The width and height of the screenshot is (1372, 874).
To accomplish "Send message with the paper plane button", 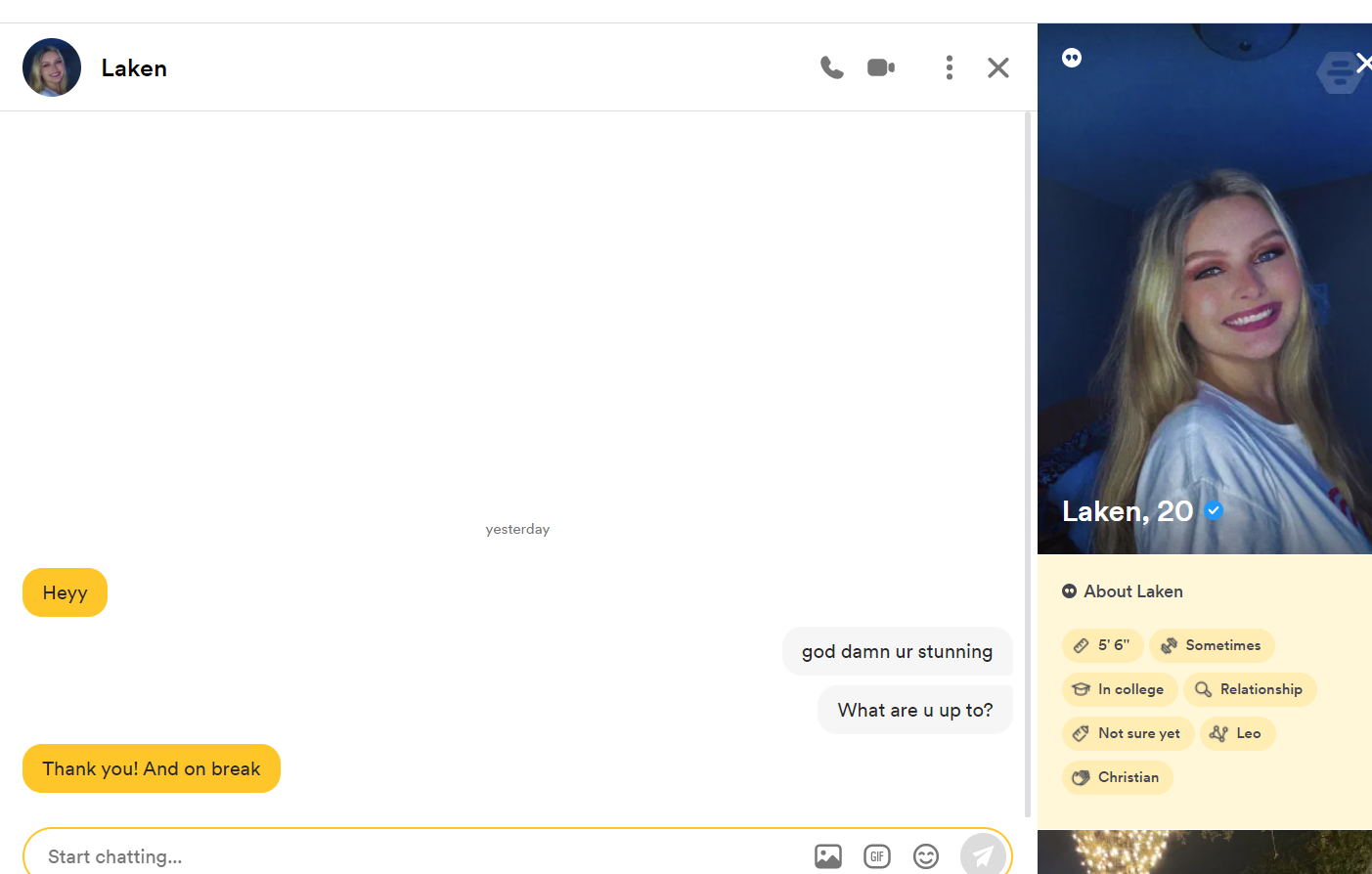I will 983,854.
